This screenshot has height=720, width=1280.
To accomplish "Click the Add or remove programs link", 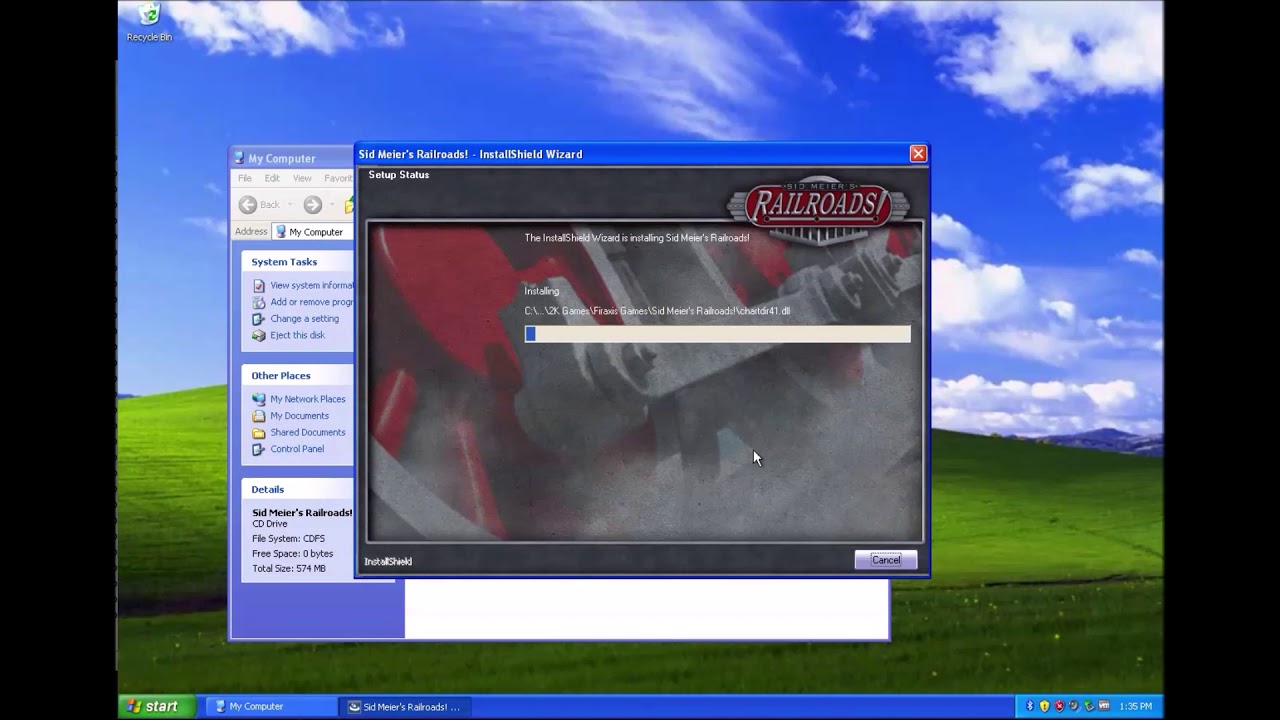I will [312, 302].
